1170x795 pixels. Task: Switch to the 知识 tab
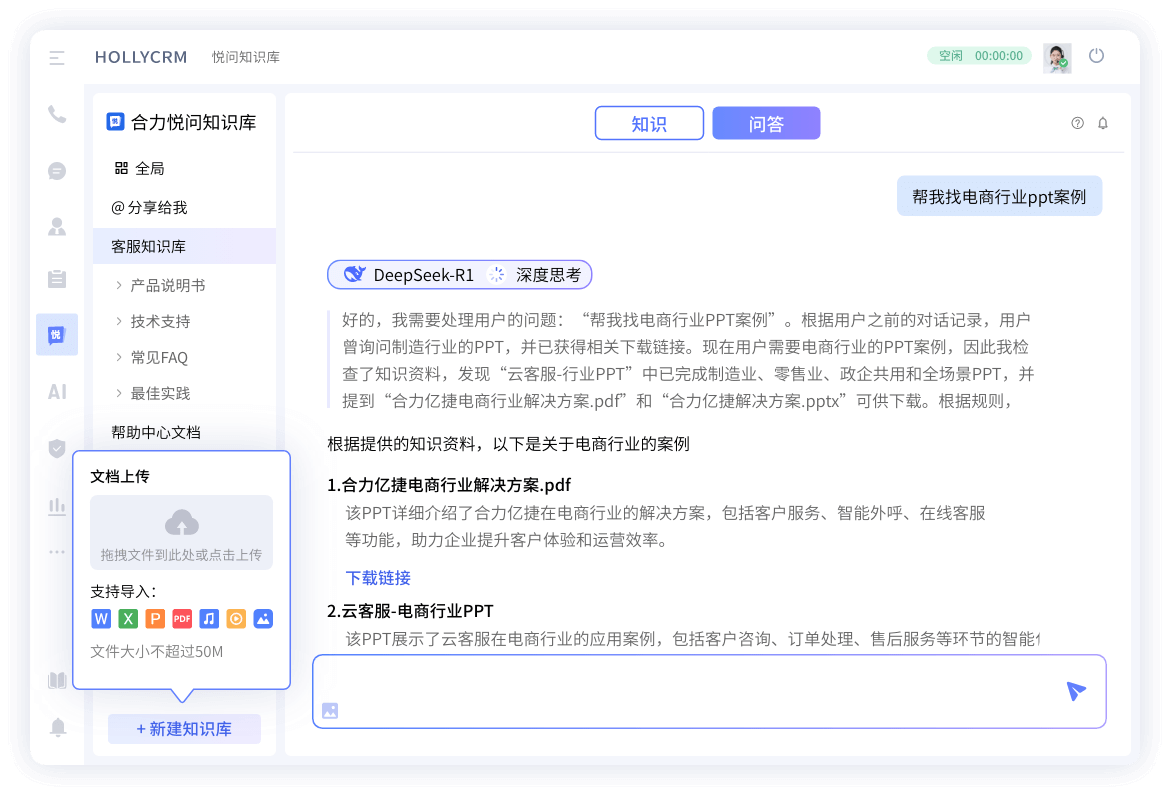point(649,123)
